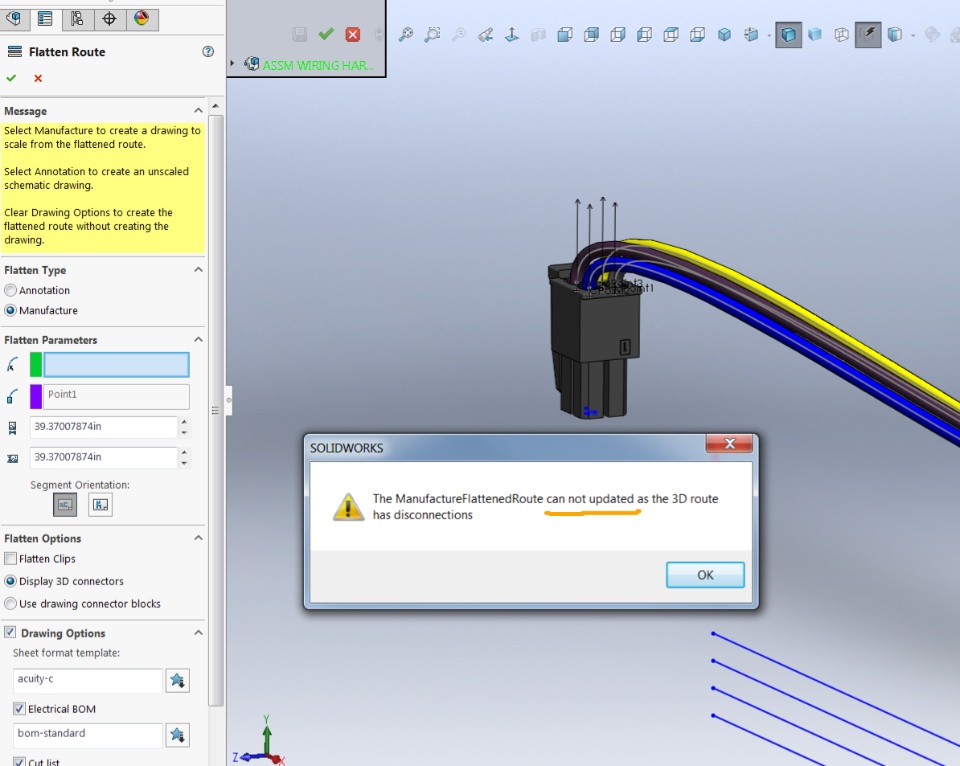
Task: Select the DimXpert Manager crosshair tab
Action: (109, 18)
